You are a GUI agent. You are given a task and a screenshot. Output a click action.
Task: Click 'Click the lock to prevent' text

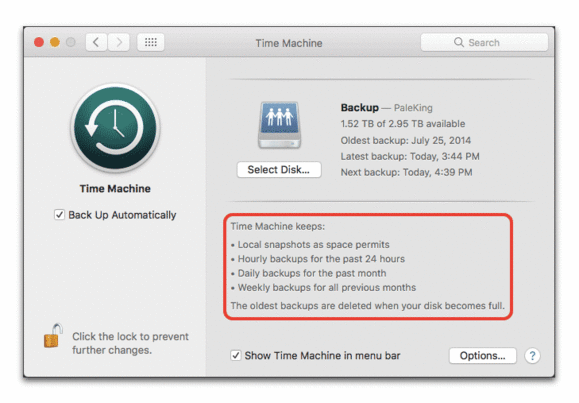(x=130, y=337)
